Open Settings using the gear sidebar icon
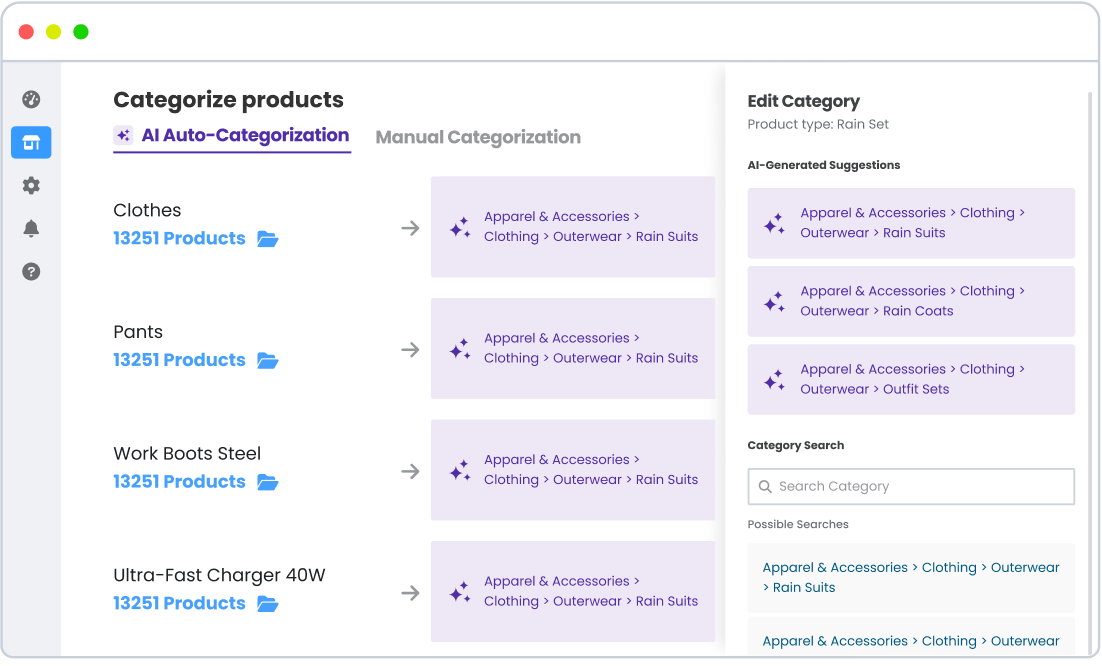Viewport: 1102px width, 666px height. click(x=31, y=185)
